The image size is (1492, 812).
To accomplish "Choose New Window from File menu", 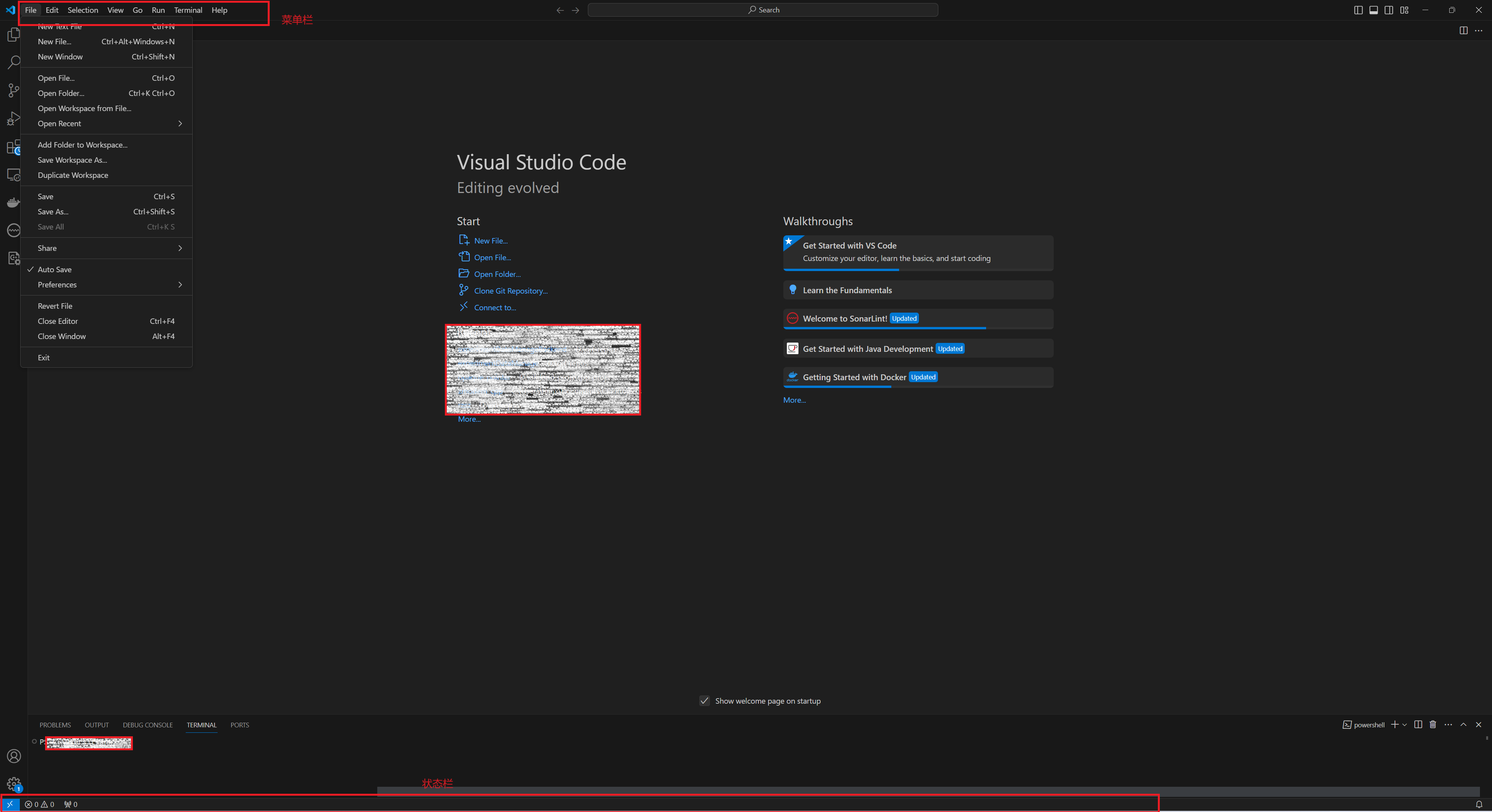I will click(x=106, y=57).
